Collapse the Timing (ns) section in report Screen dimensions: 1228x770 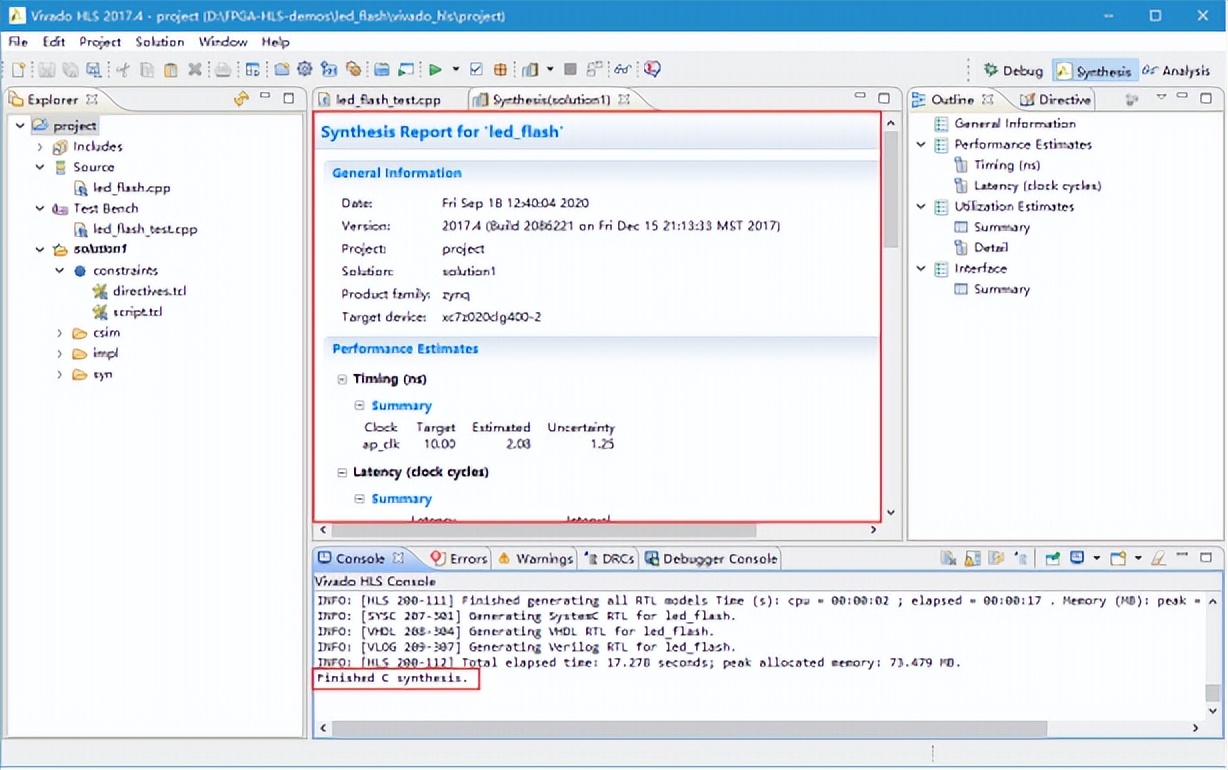click(x=342, y=380)
